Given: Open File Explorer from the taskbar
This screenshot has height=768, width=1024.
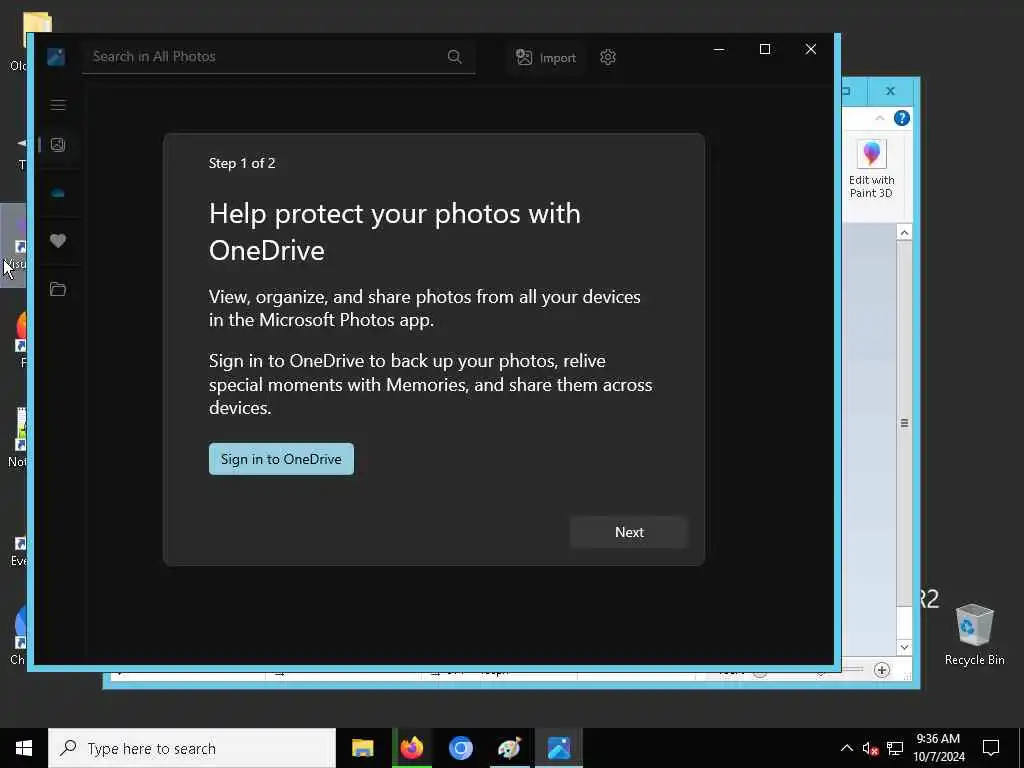Looking at the screenshot, I should click(x=362, y=748).
